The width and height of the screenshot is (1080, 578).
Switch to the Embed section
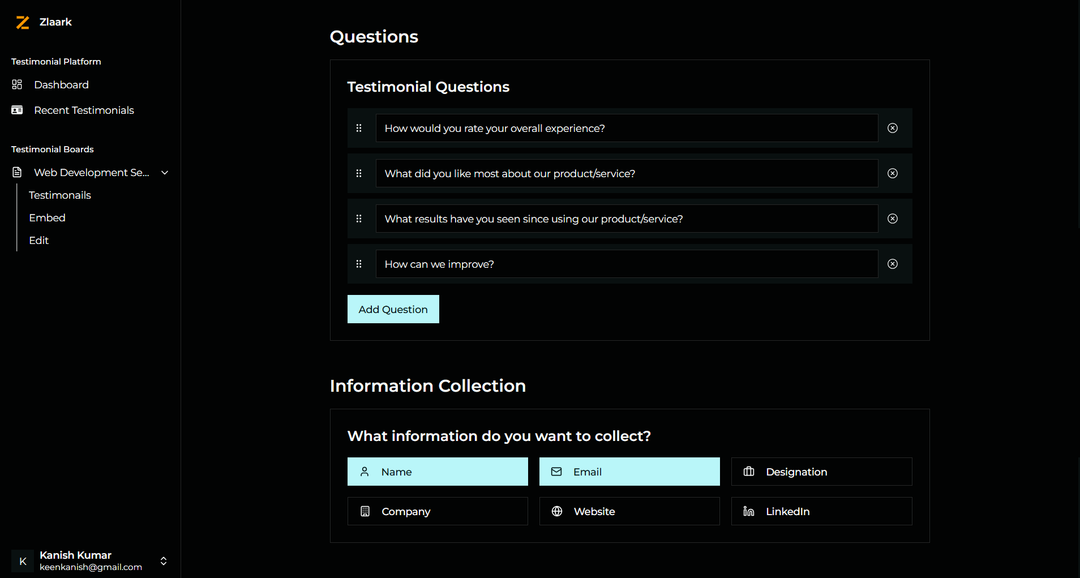coord(47,217)
